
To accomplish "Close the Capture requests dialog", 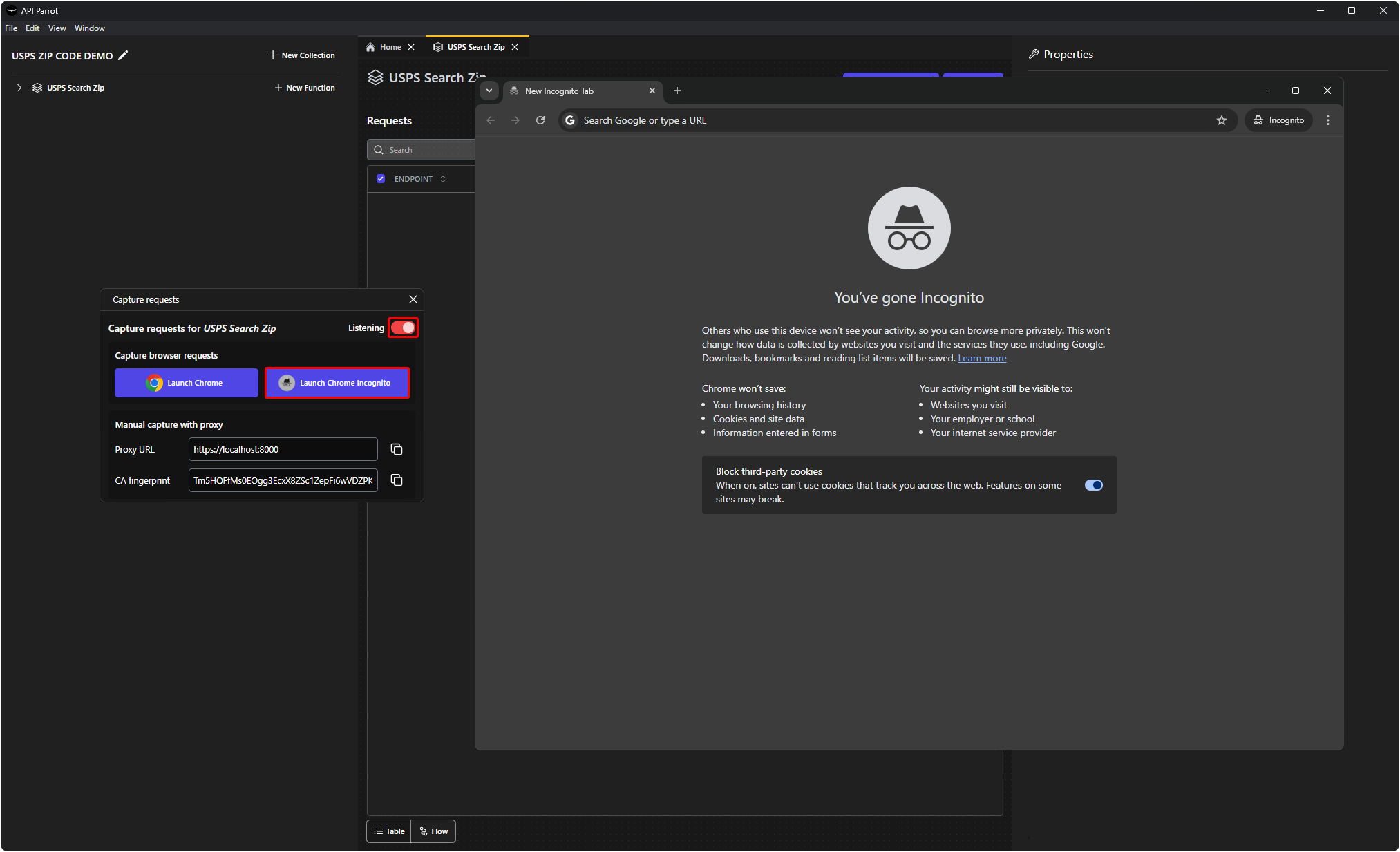I will tap(413, 299).
